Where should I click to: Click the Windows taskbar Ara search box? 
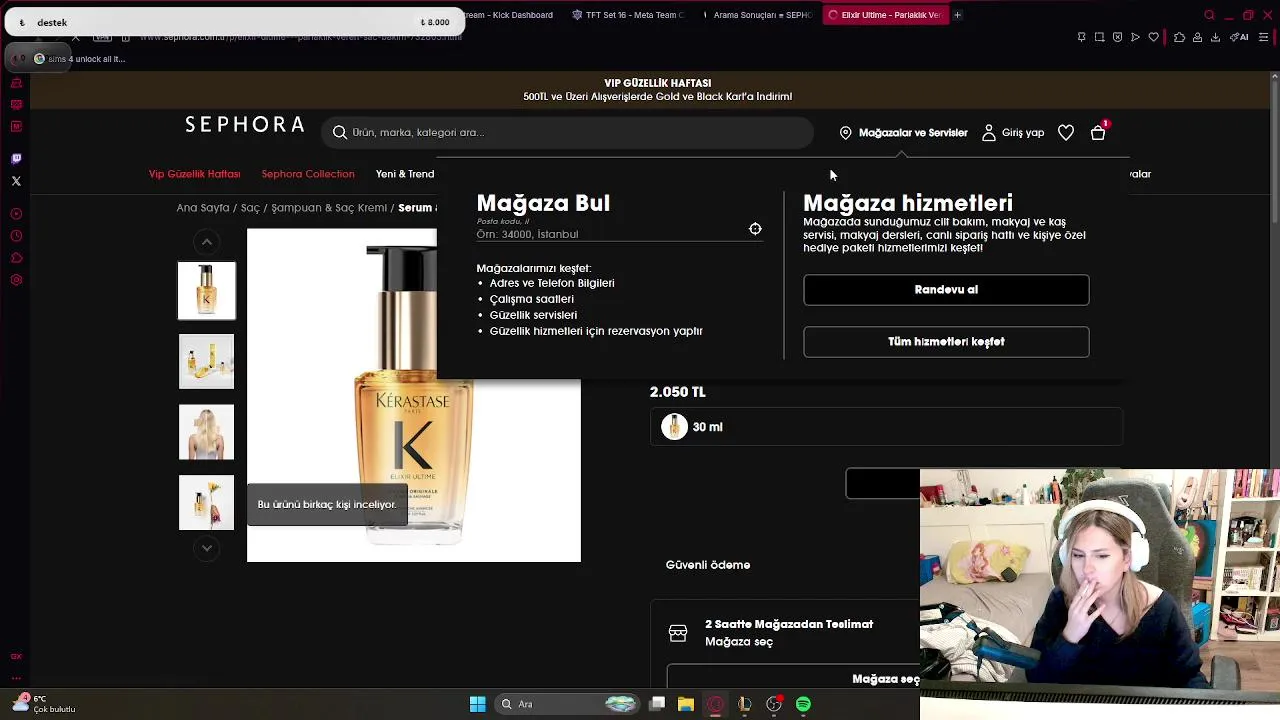[567, 704]
